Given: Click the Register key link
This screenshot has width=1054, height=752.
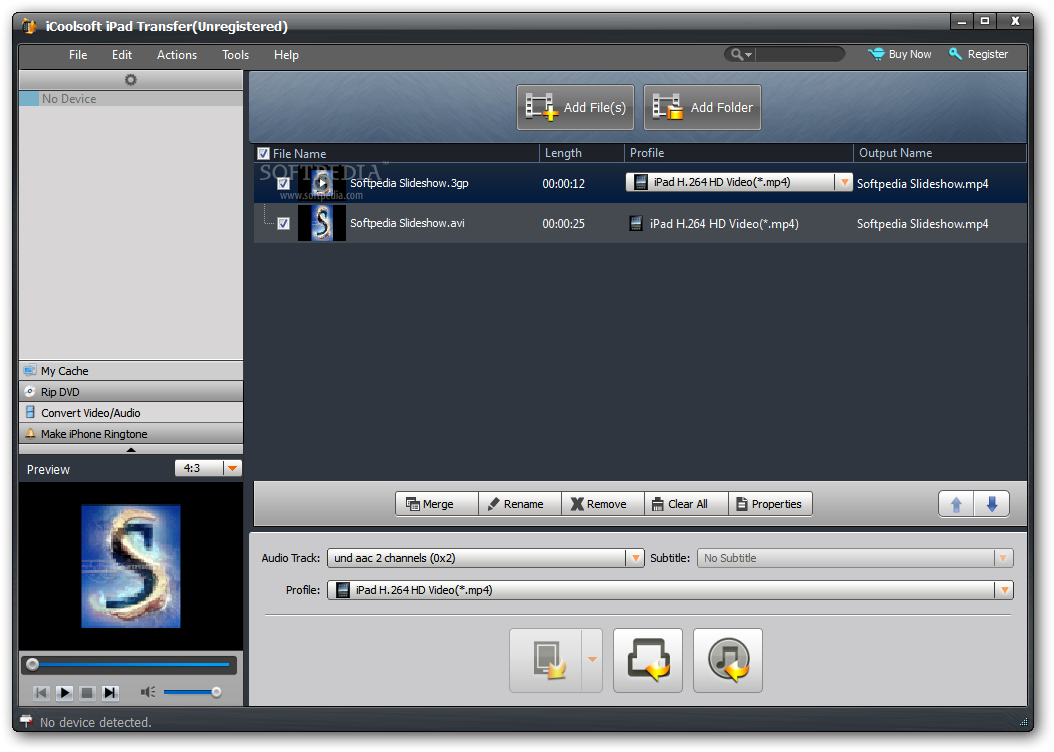Looking at the screenshot, I should pos(978,54).
